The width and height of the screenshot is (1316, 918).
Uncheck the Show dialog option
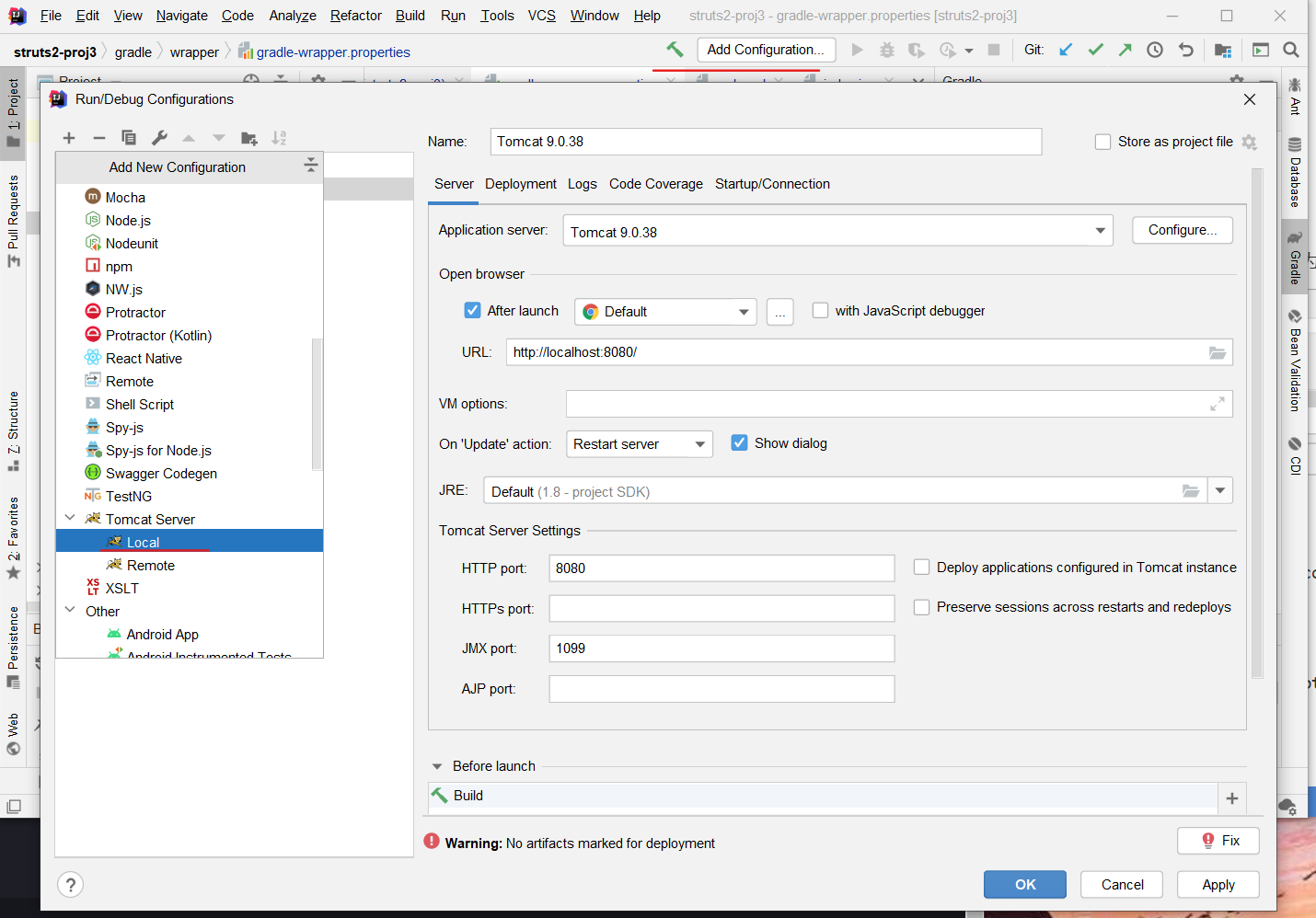[x=739, y=443]
